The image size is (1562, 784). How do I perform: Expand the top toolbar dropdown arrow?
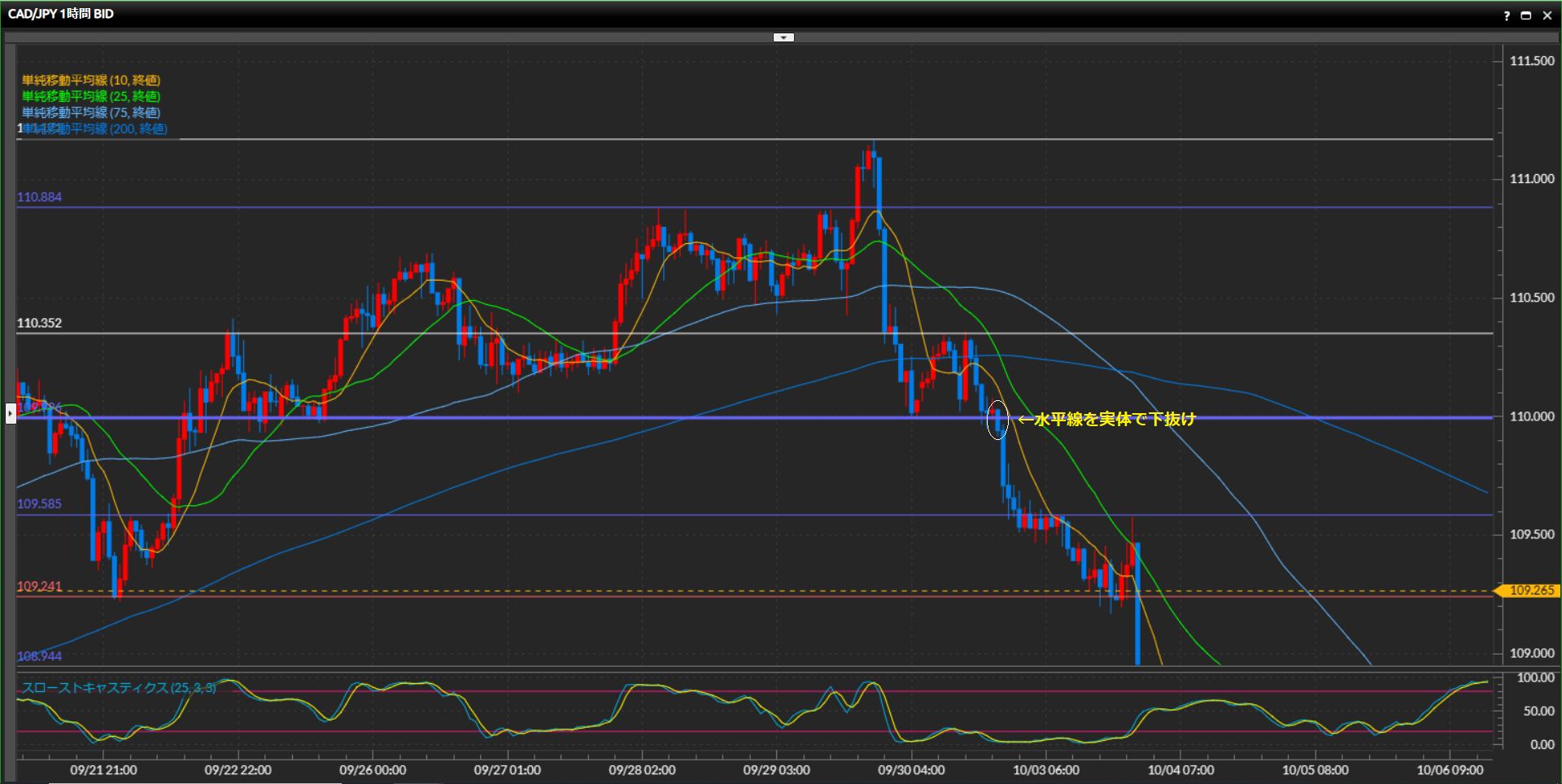click(783, 37)
